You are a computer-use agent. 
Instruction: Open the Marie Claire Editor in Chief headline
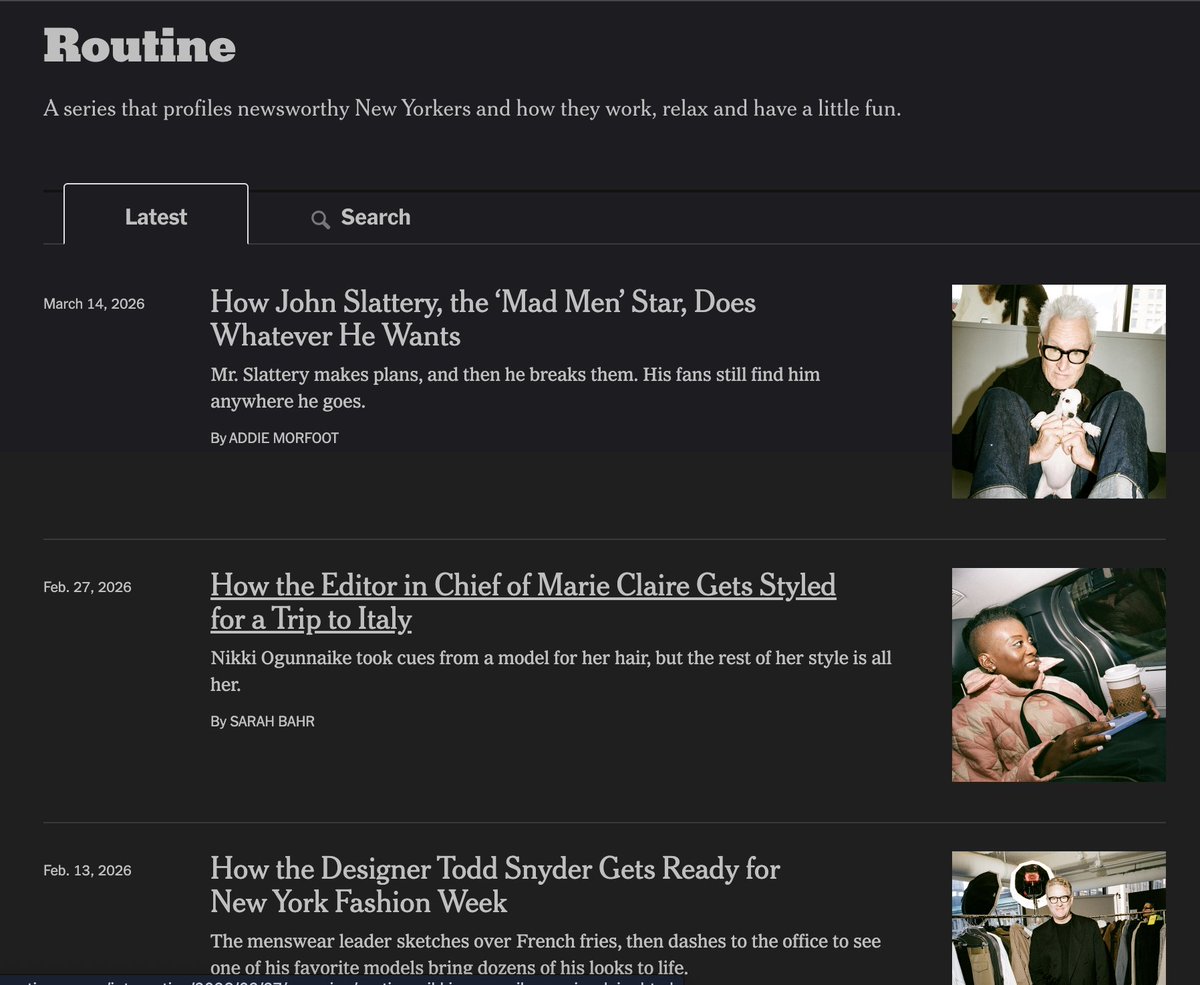523,602
